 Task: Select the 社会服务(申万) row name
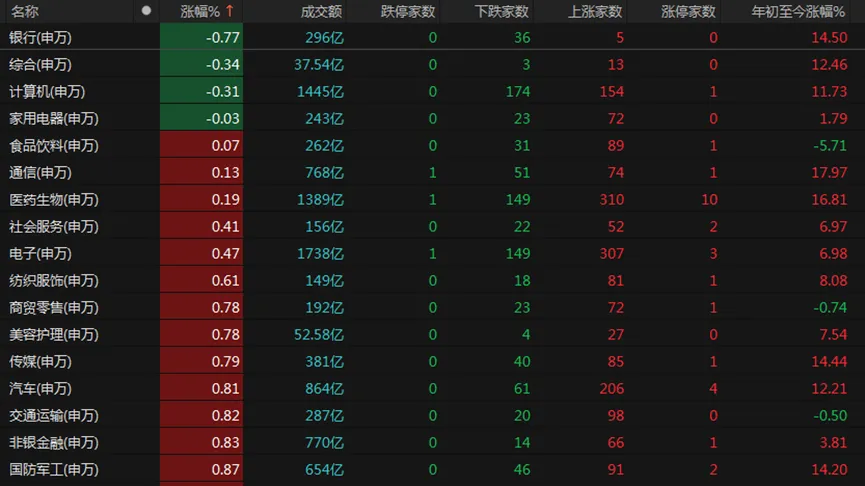coord(54,227)
